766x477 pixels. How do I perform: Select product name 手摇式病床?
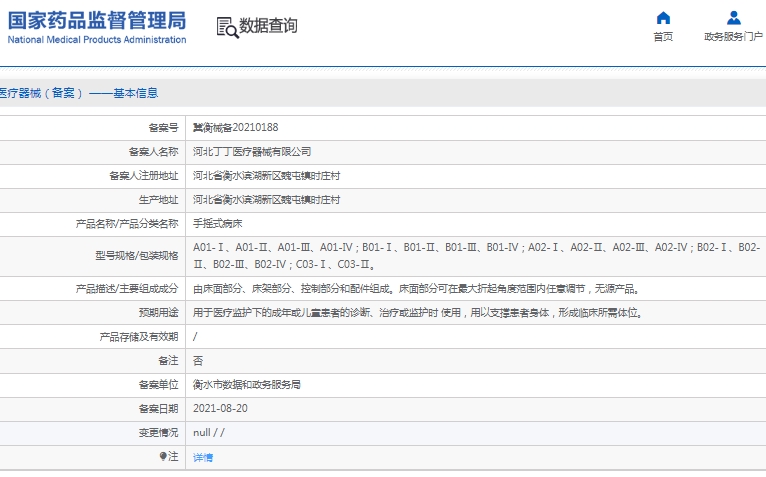[217, 223]
